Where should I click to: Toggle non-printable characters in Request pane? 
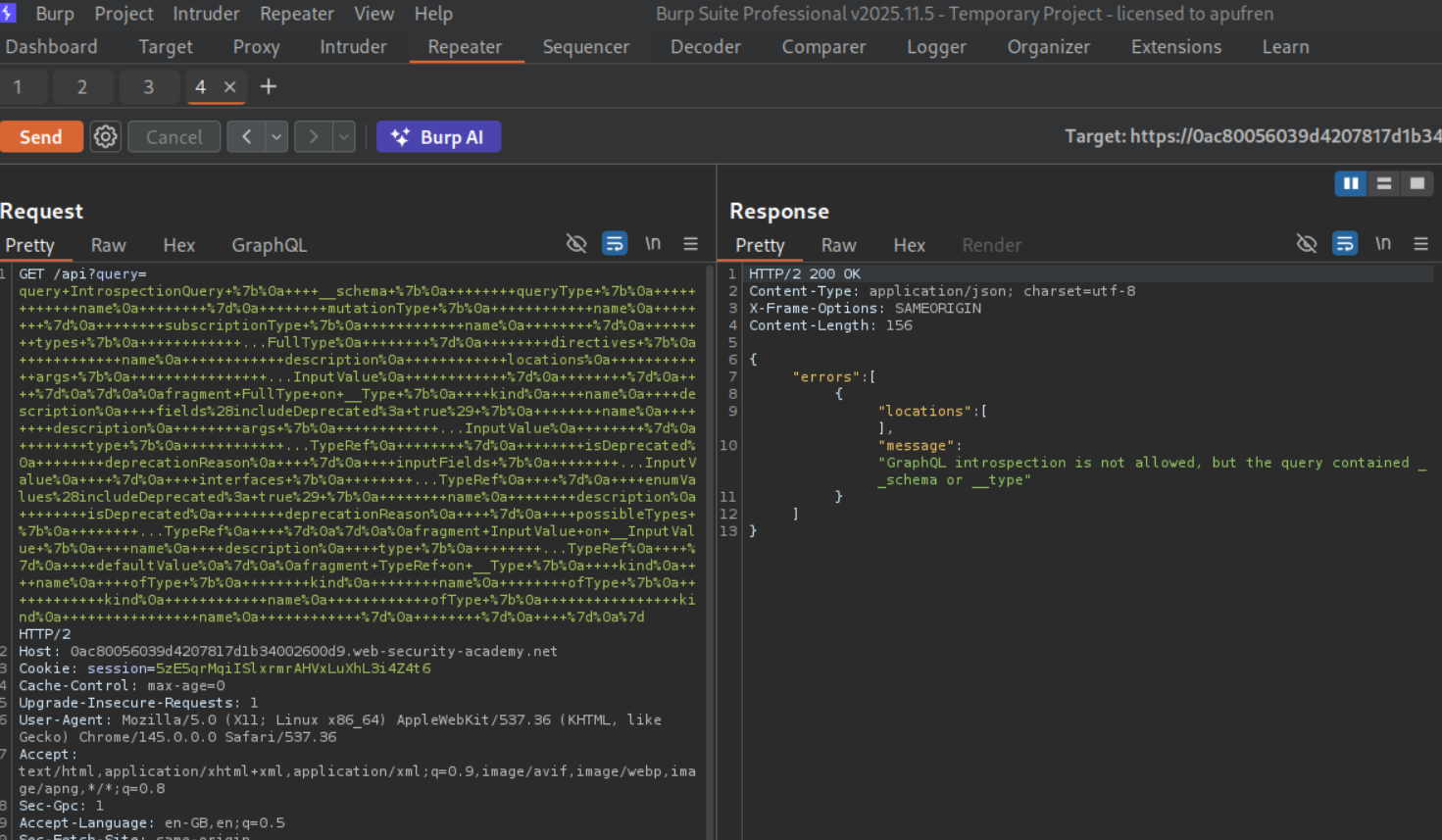(x=652, y=244)
